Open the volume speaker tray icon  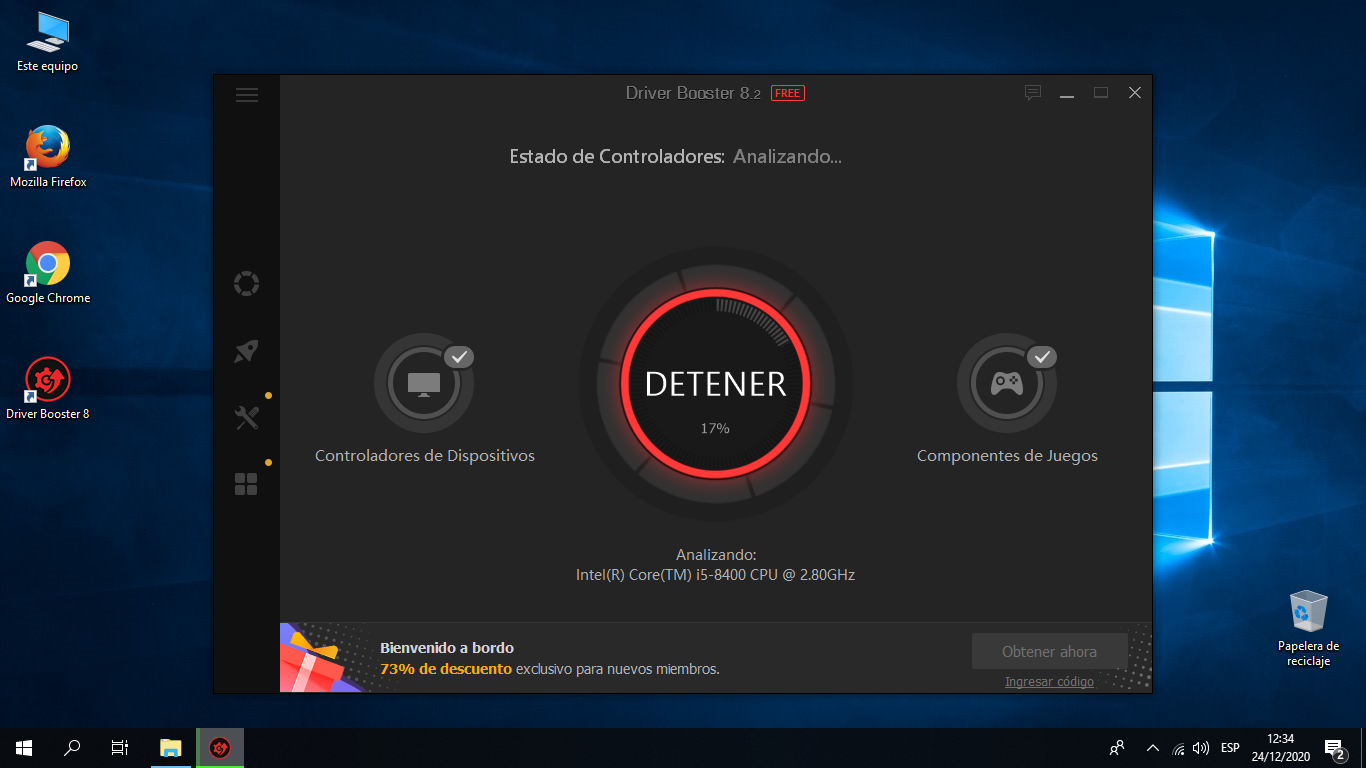(1201, 748)
